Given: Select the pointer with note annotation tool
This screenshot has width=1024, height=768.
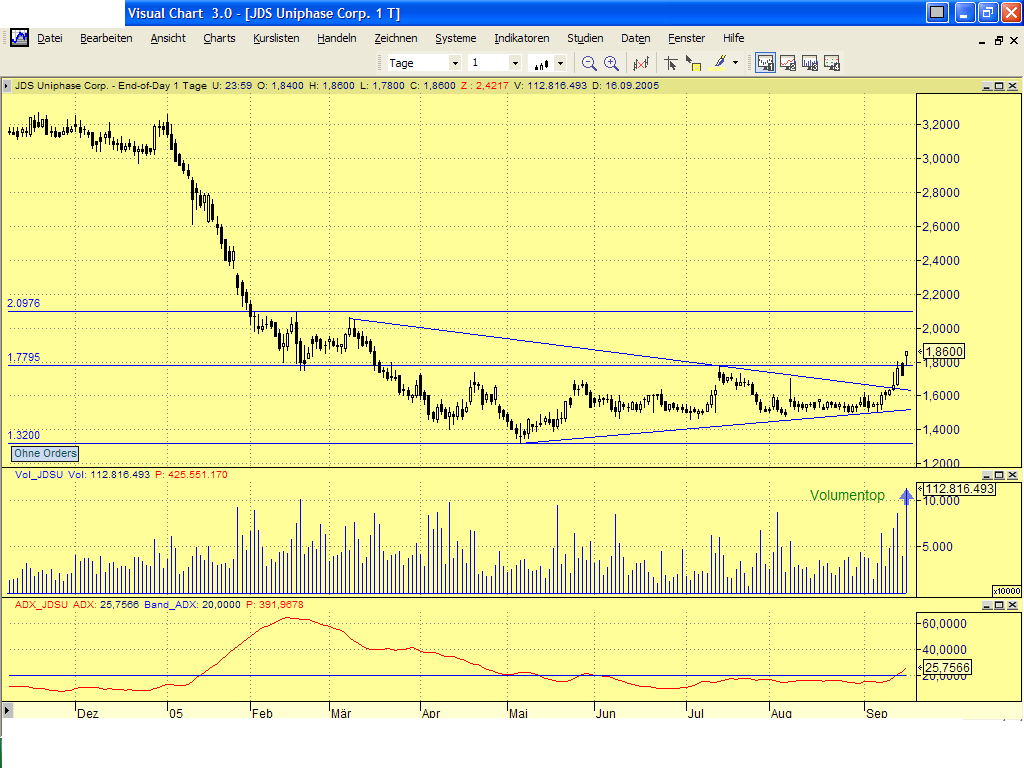Looking at the screenshot, I should [694, 62].
